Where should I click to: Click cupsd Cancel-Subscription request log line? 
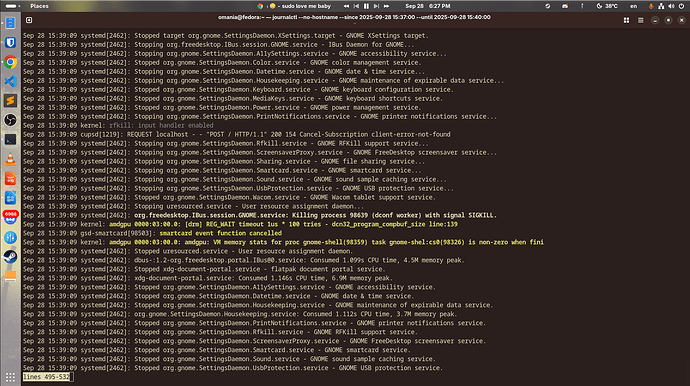pyautogui.click(x=237, y=134)
